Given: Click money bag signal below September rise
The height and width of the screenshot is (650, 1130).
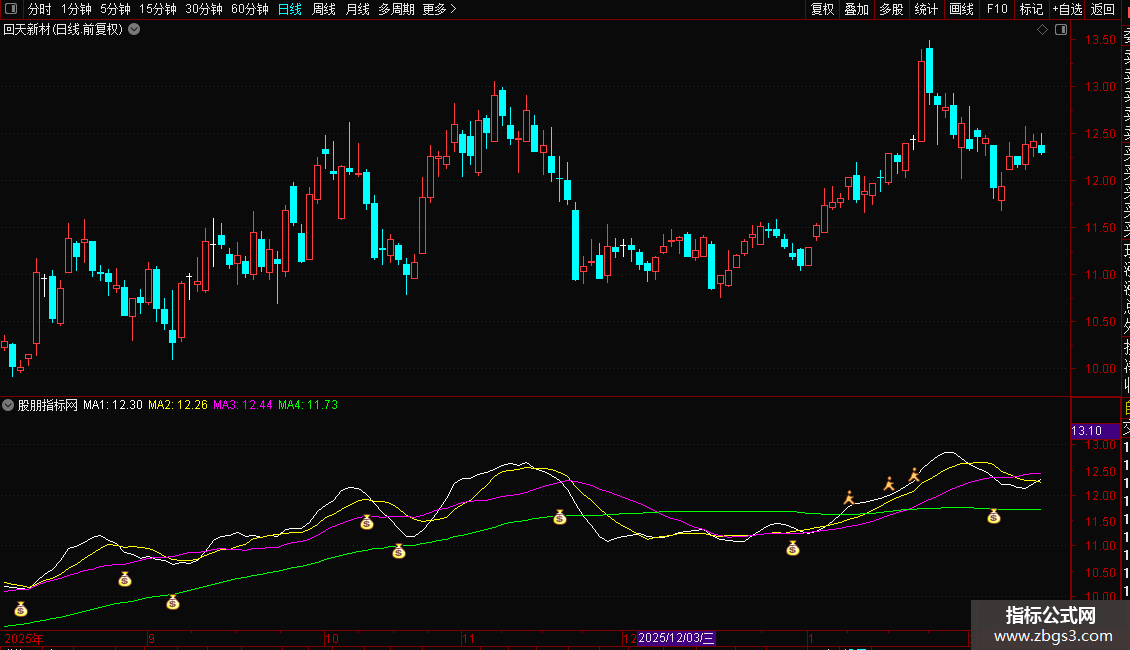Looking at the screenshot, I should (125, 579).
